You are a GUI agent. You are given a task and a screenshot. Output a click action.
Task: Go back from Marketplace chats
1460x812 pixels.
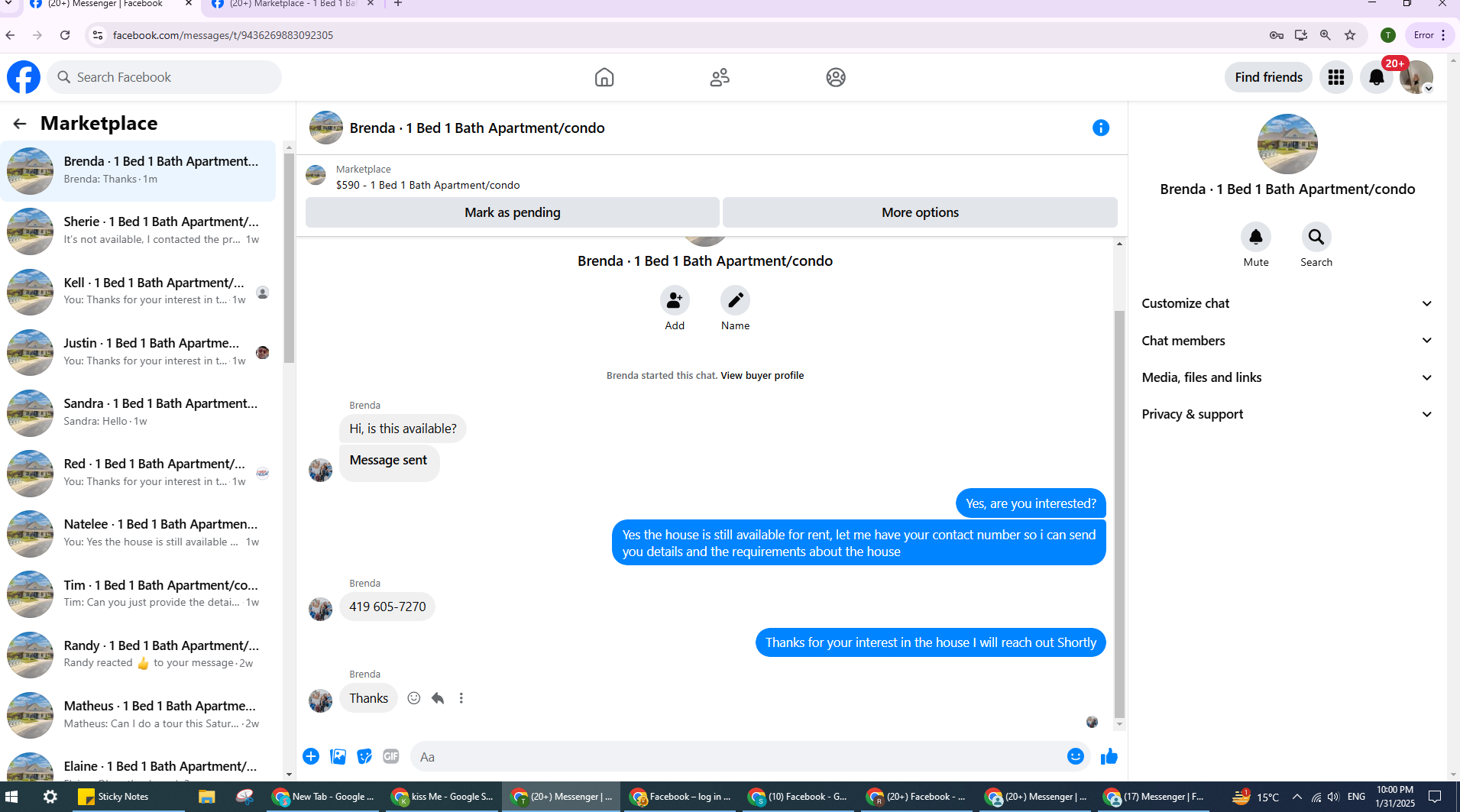tap(20, 124)
